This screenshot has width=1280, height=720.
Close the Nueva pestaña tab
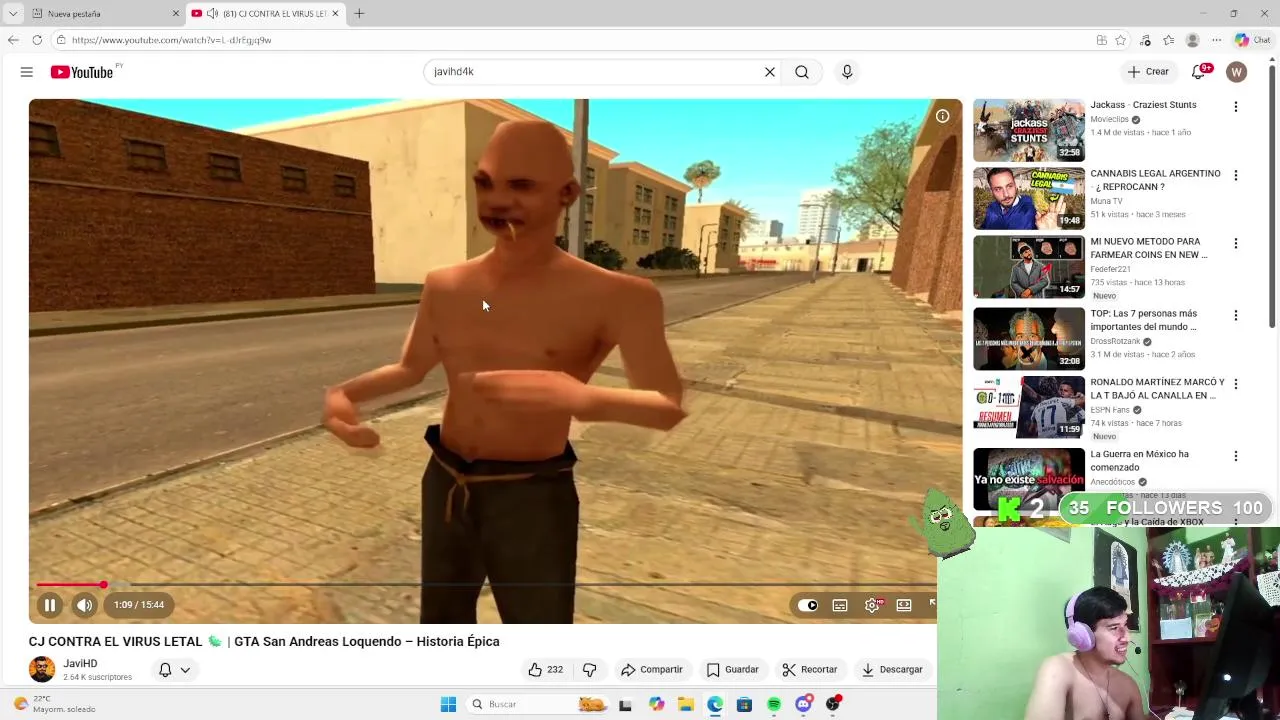click(176, 13)
